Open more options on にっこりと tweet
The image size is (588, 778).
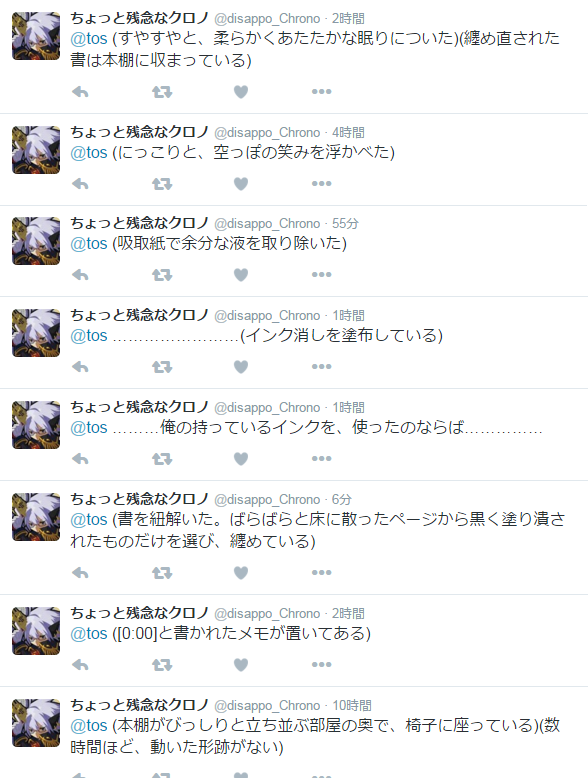point(322,184)
